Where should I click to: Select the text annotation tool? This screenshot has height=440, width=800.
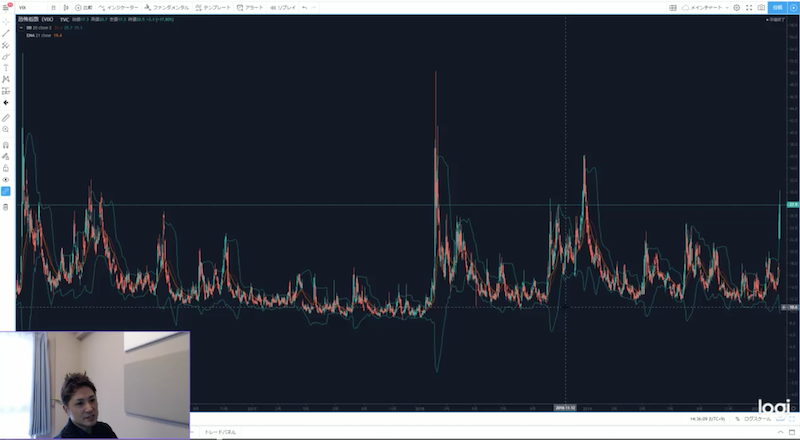(6, 67)
